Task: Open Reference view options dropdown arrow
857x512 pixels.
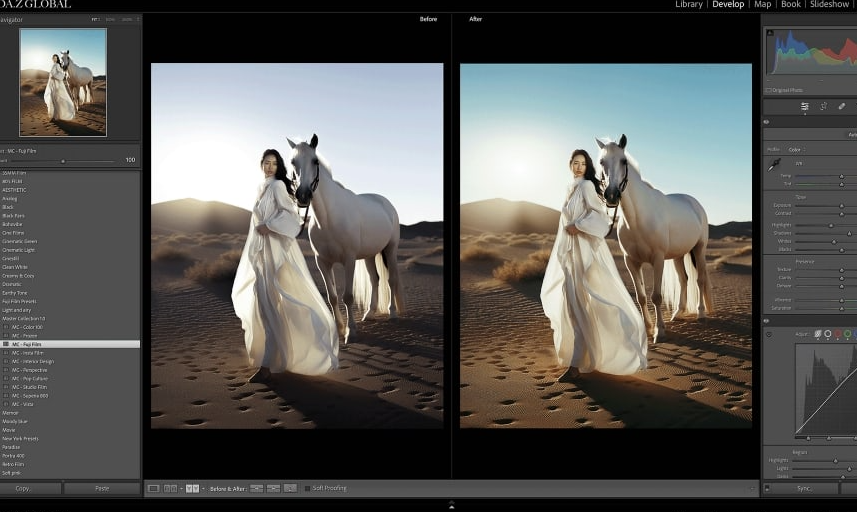Action: point(181,489)
